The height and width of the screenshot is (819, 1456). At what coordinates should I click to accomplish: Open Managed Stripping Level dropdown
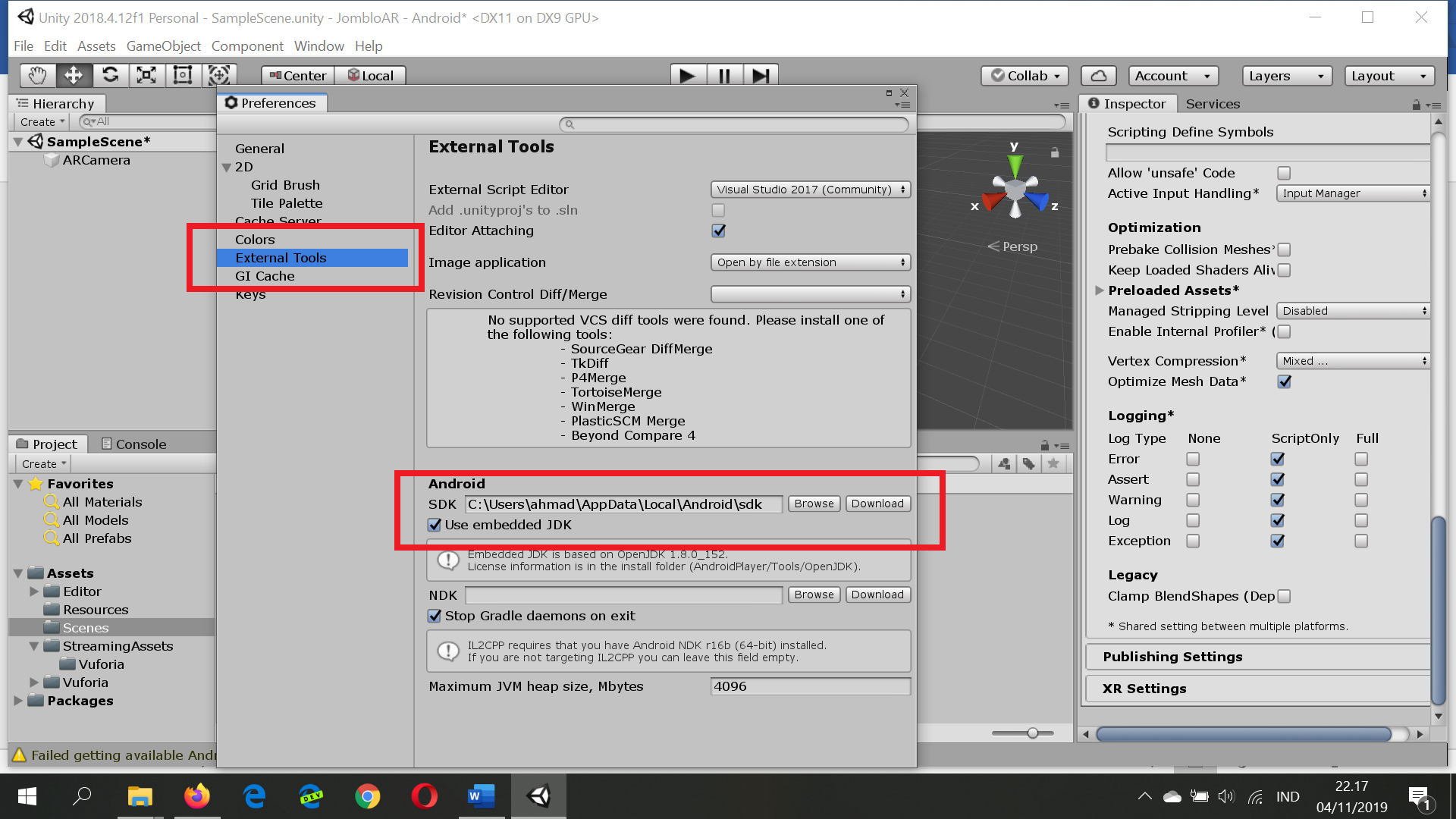click(x=1354, y=311)
